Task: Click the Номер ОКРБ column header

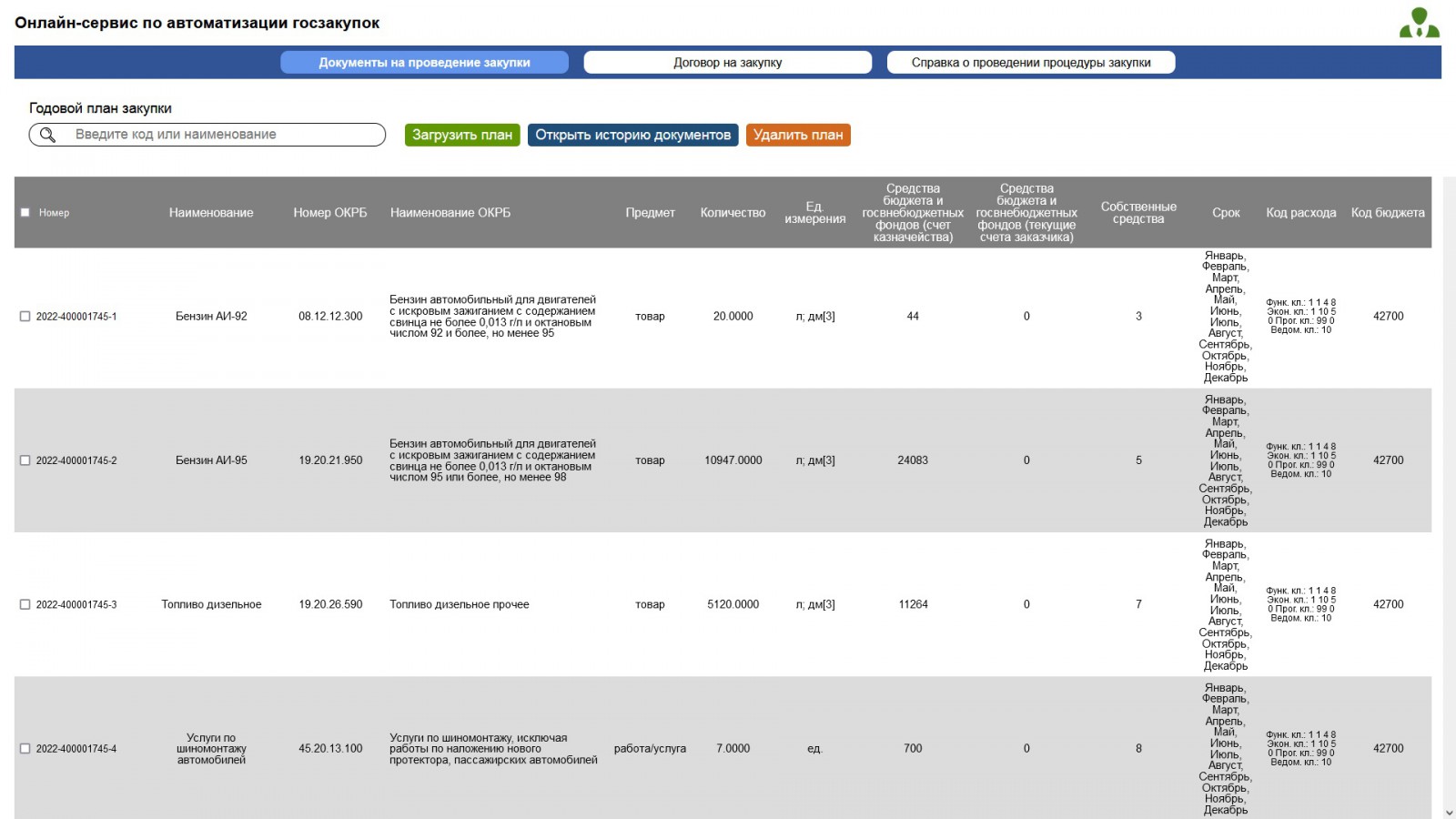Action: click(330, 213)
